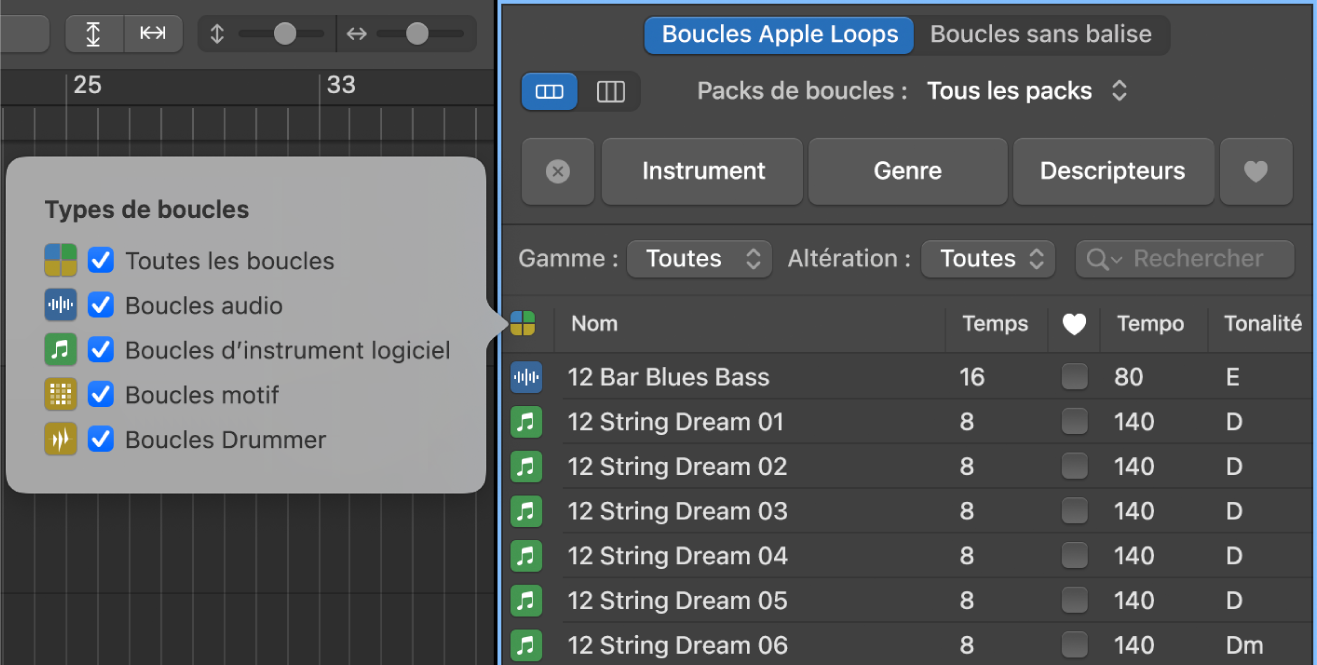This screenshot has height=665, width=1317.
Task: Toggle the Toutes les boucles checkbox
Action: click(x=100, y=261)
